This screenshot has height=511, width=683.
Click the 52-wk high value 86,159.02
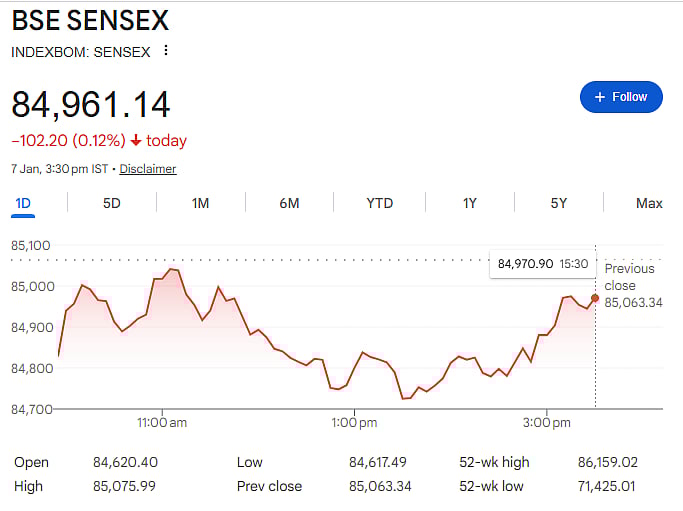pyautogui.click(x=602, y=462)
